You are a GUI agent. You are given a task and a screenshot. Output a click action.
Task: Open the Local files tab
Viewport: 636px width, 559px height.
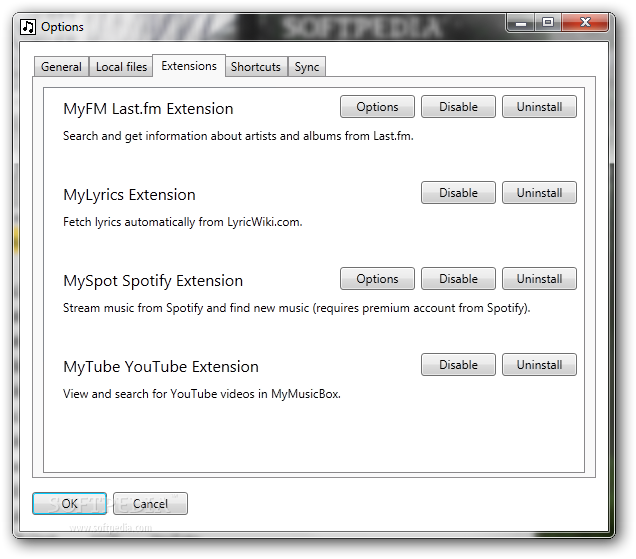121,67
